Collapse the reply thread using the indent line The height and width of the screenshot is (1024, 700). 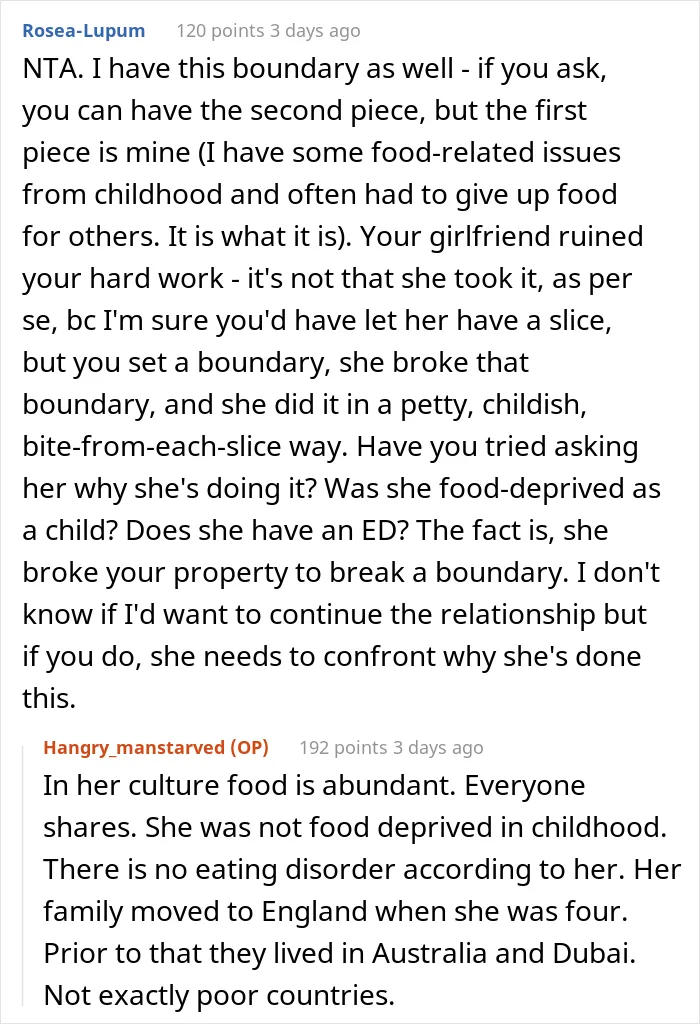click(25, 874)
